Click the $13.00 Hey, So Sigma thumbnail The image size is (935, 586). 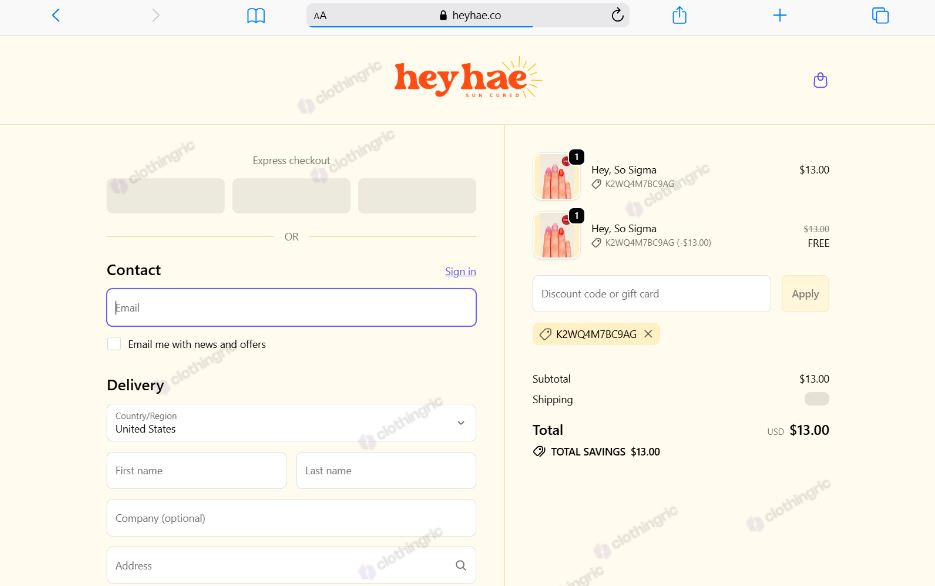point(556,176)
